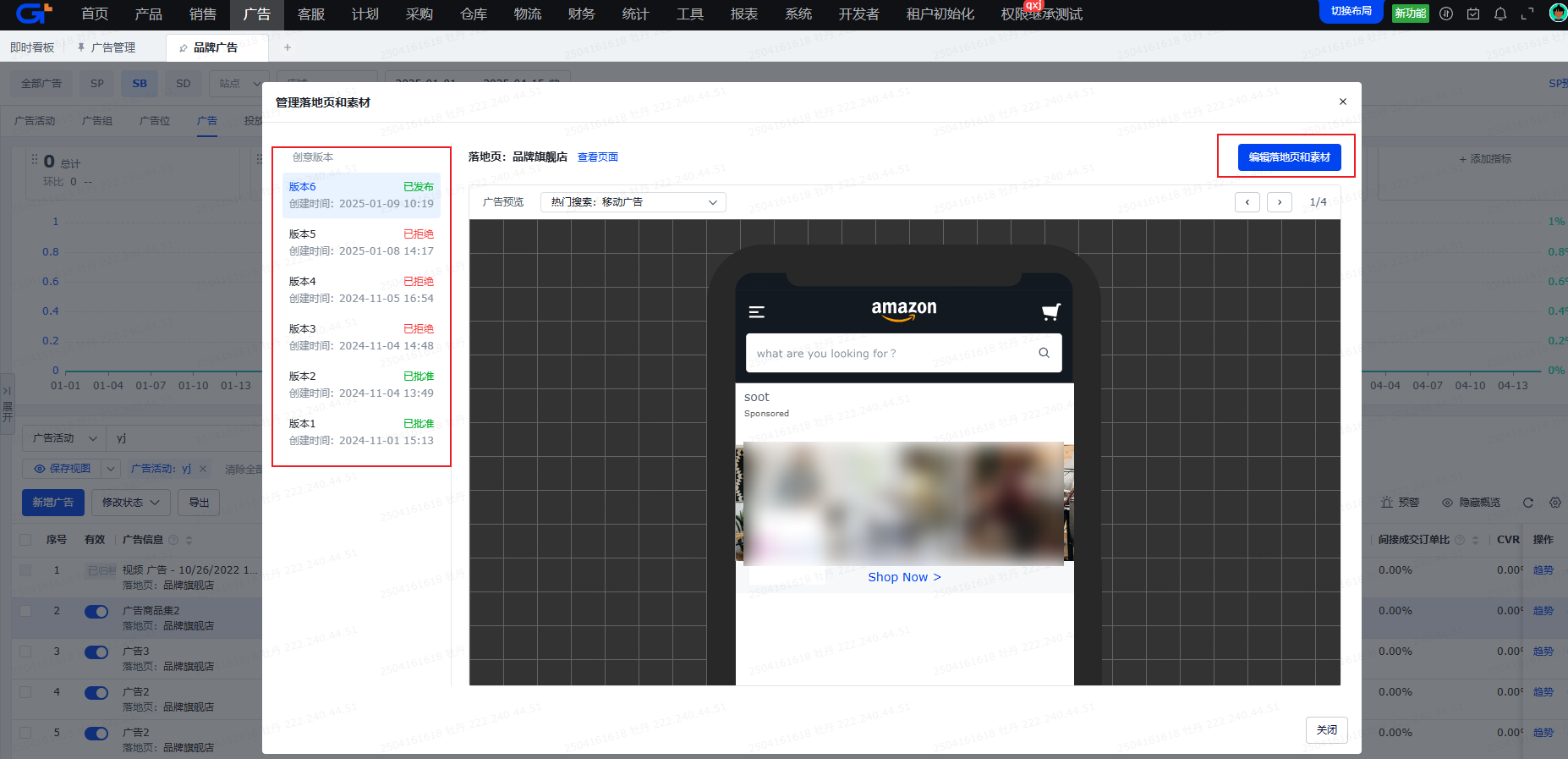
Task: Click the 关闭 button in the dialog
Action: 1327,730
